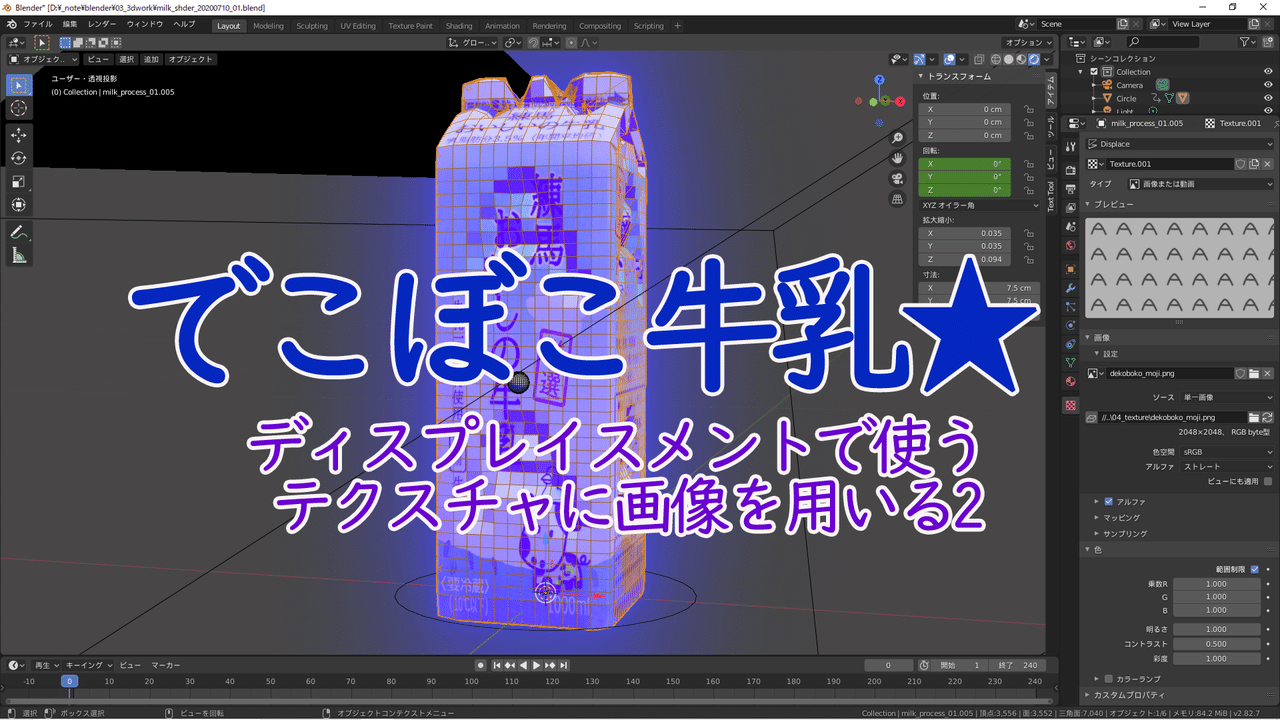Screen dimensions: 1280x720
Task: Open Object properties orange square icon
Action: [1071, 269]
